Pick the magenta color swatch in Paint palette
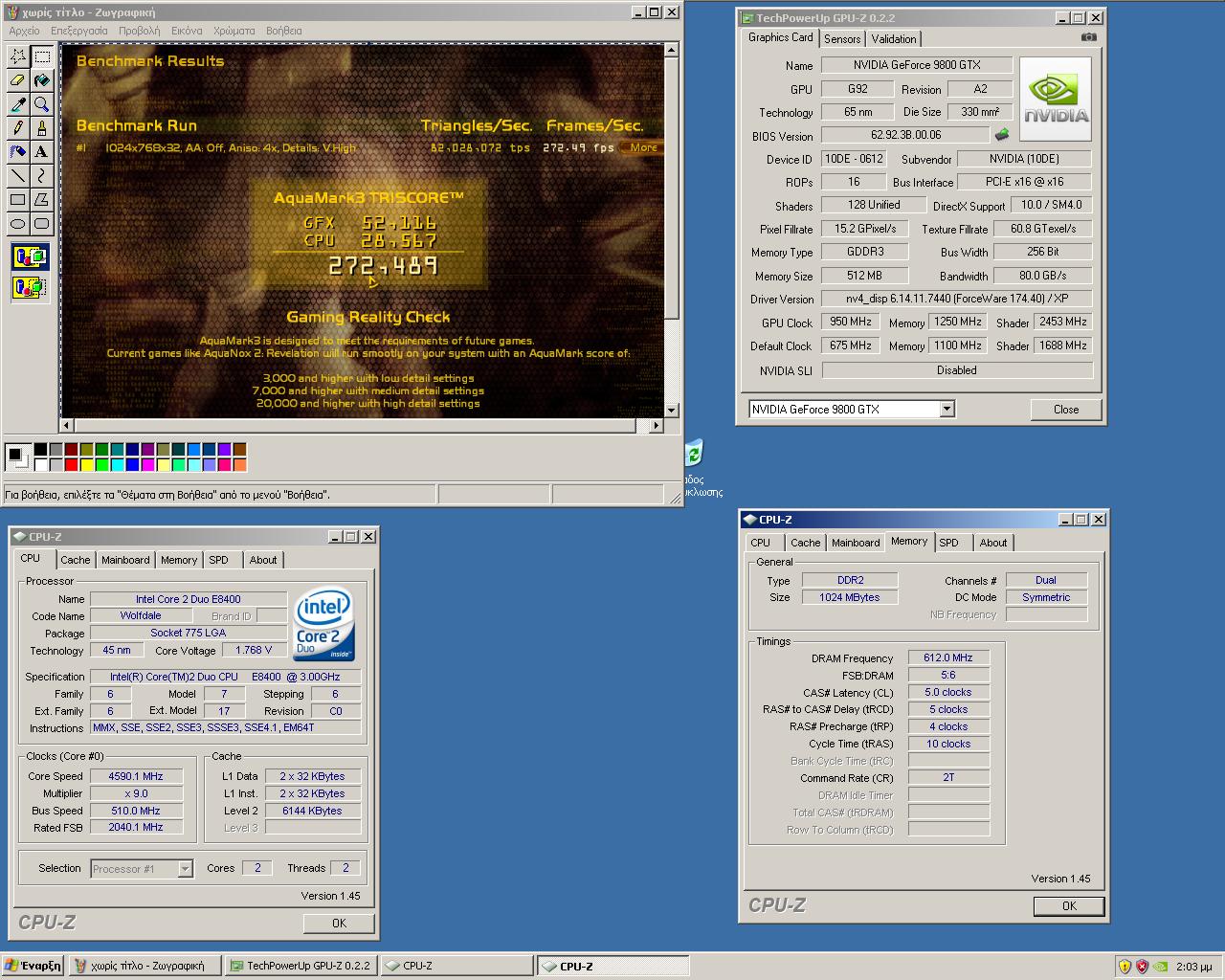 tap(148, 465)
